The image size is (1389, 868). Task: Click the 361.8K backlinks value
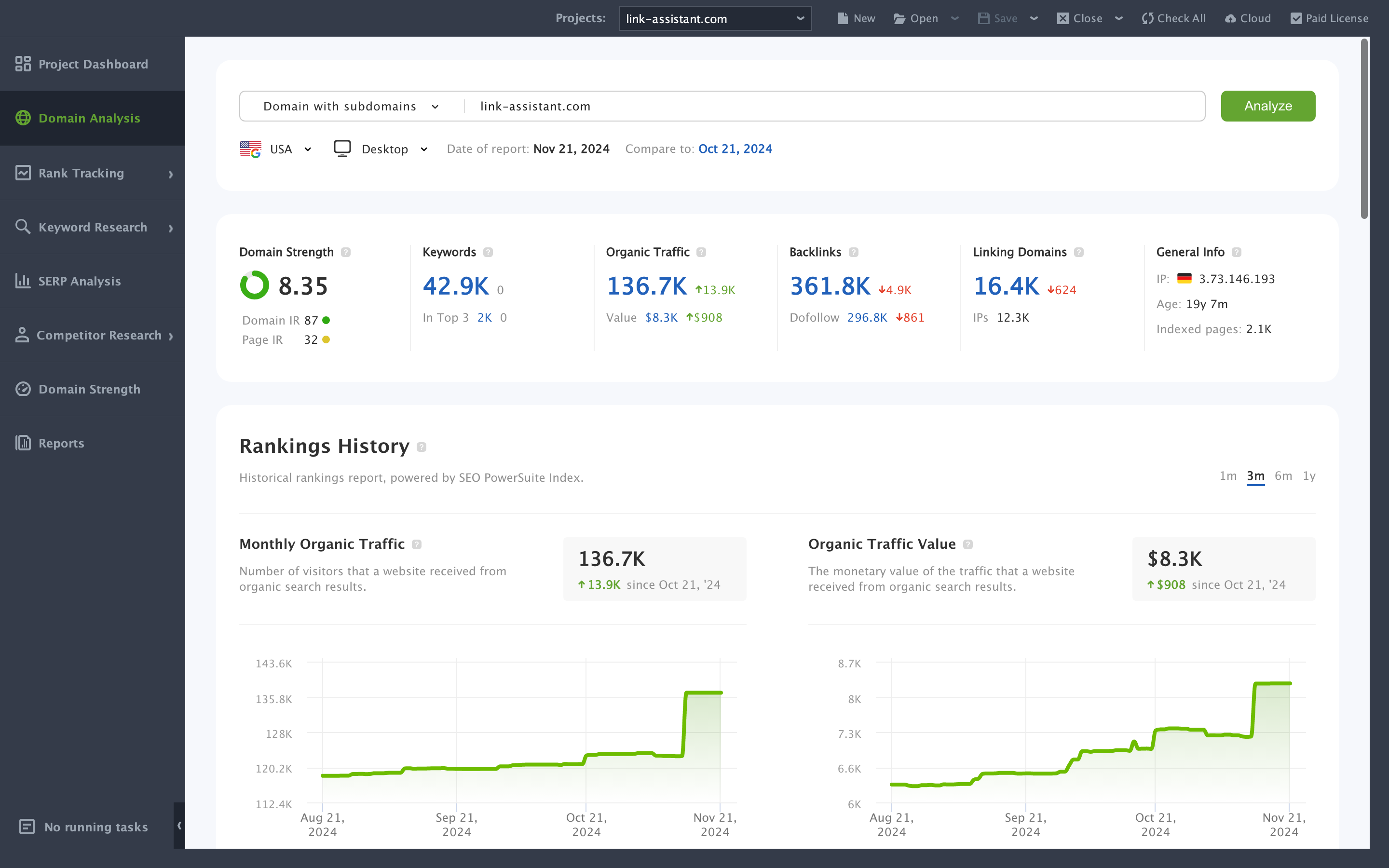pos(830,286)
